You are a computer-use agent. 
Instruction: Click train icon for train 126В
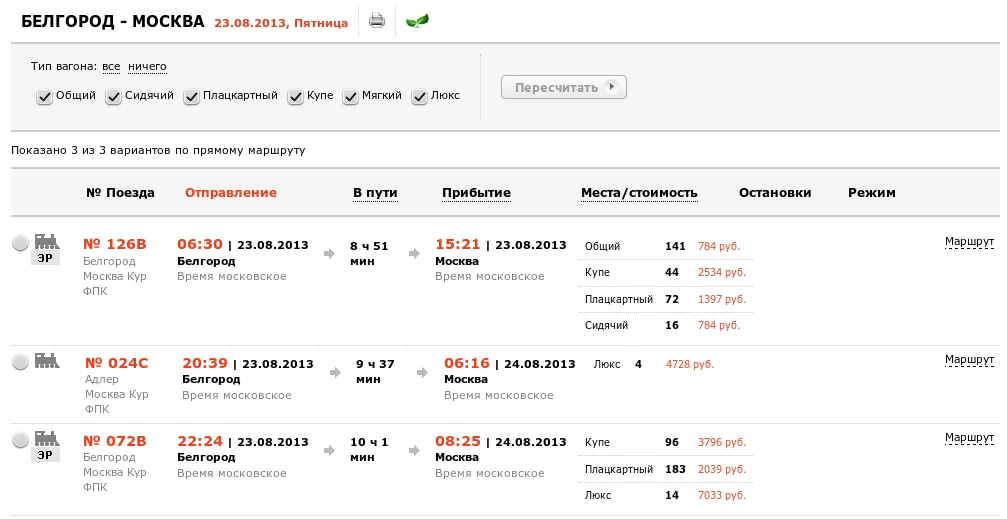[x=46, y=241]
